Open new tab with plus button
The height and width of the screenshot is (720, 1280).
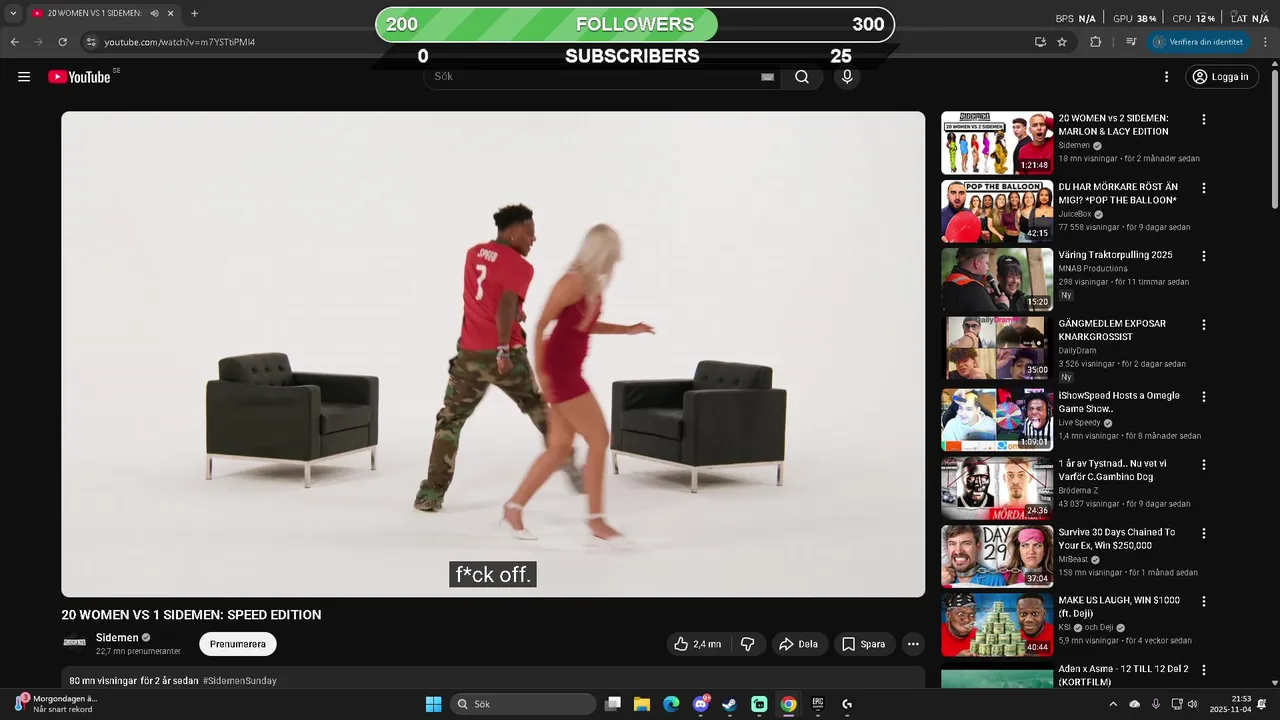coord(194,13)
